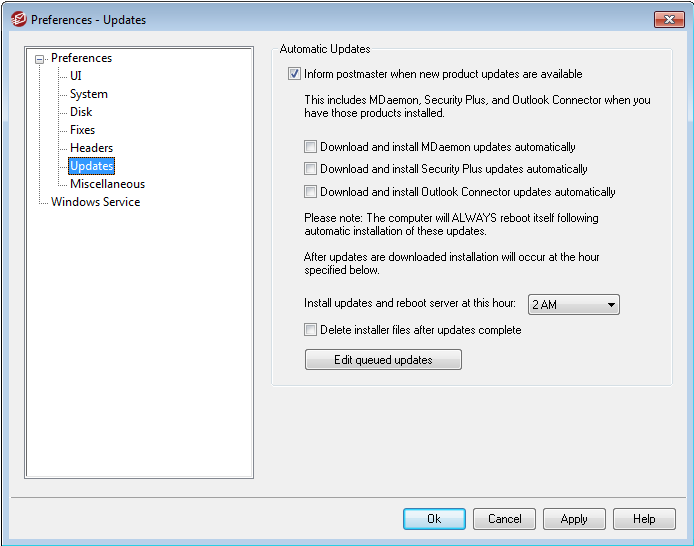Click the MDaemon icon in title bar
Viewport: 694px width, 546px height.
point(19,19)
